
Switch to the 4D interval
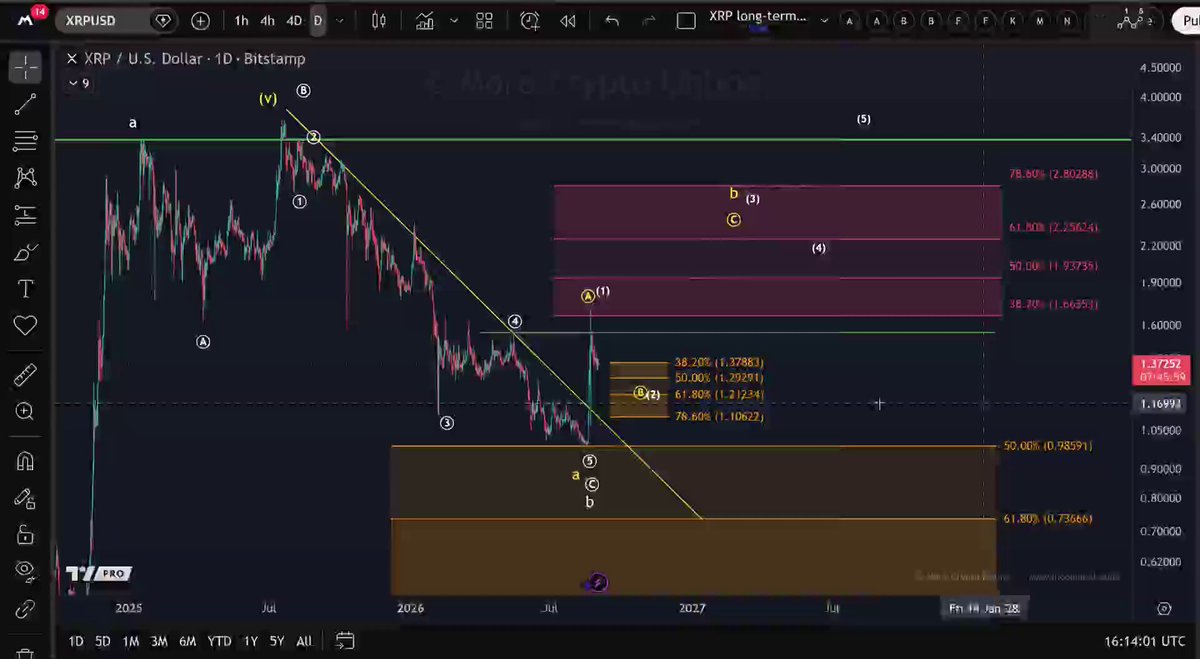pos(294,20)
